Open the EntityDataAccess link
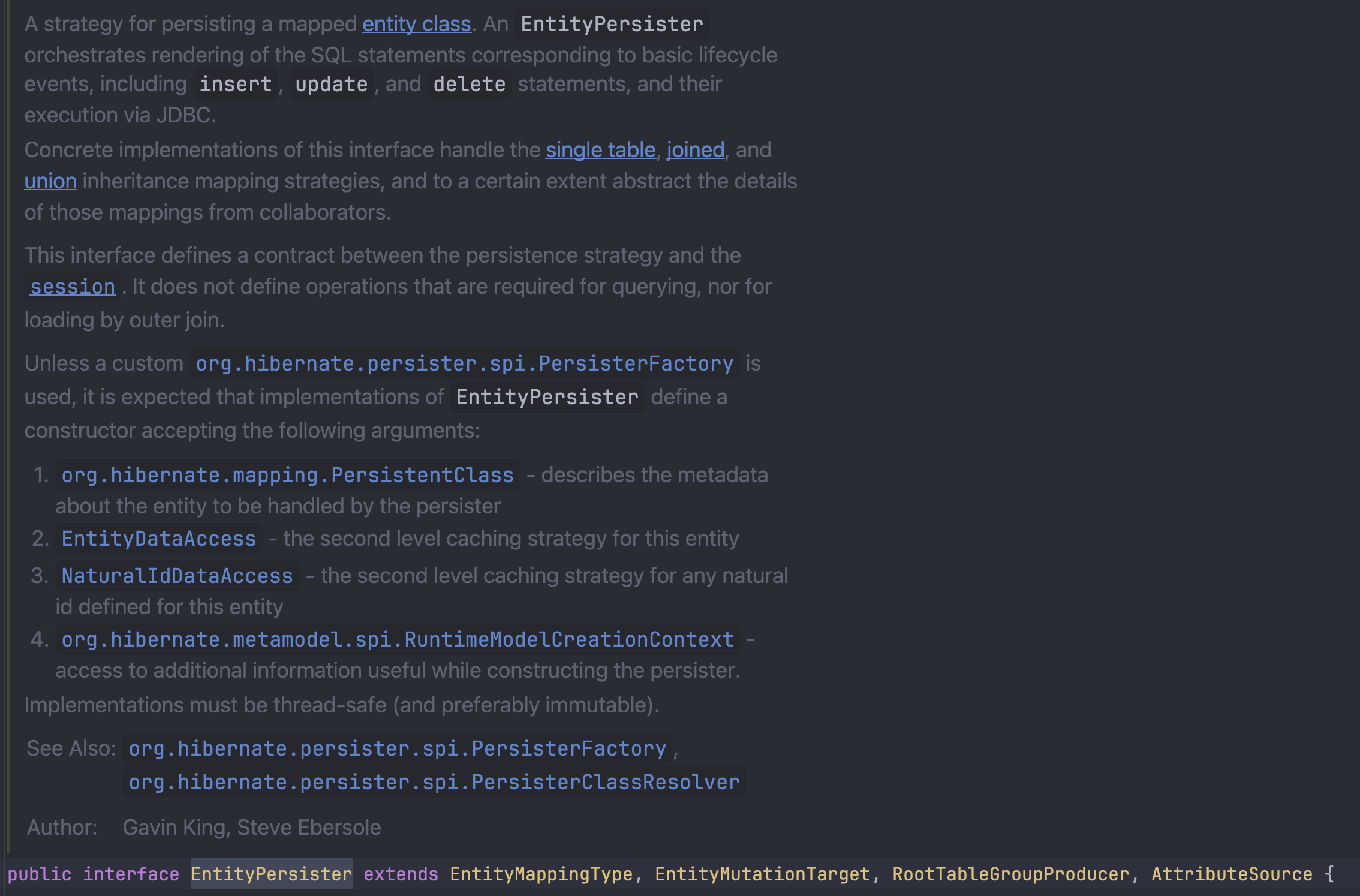Screen dimensions: 1360x896 click(x=159, y=539)
